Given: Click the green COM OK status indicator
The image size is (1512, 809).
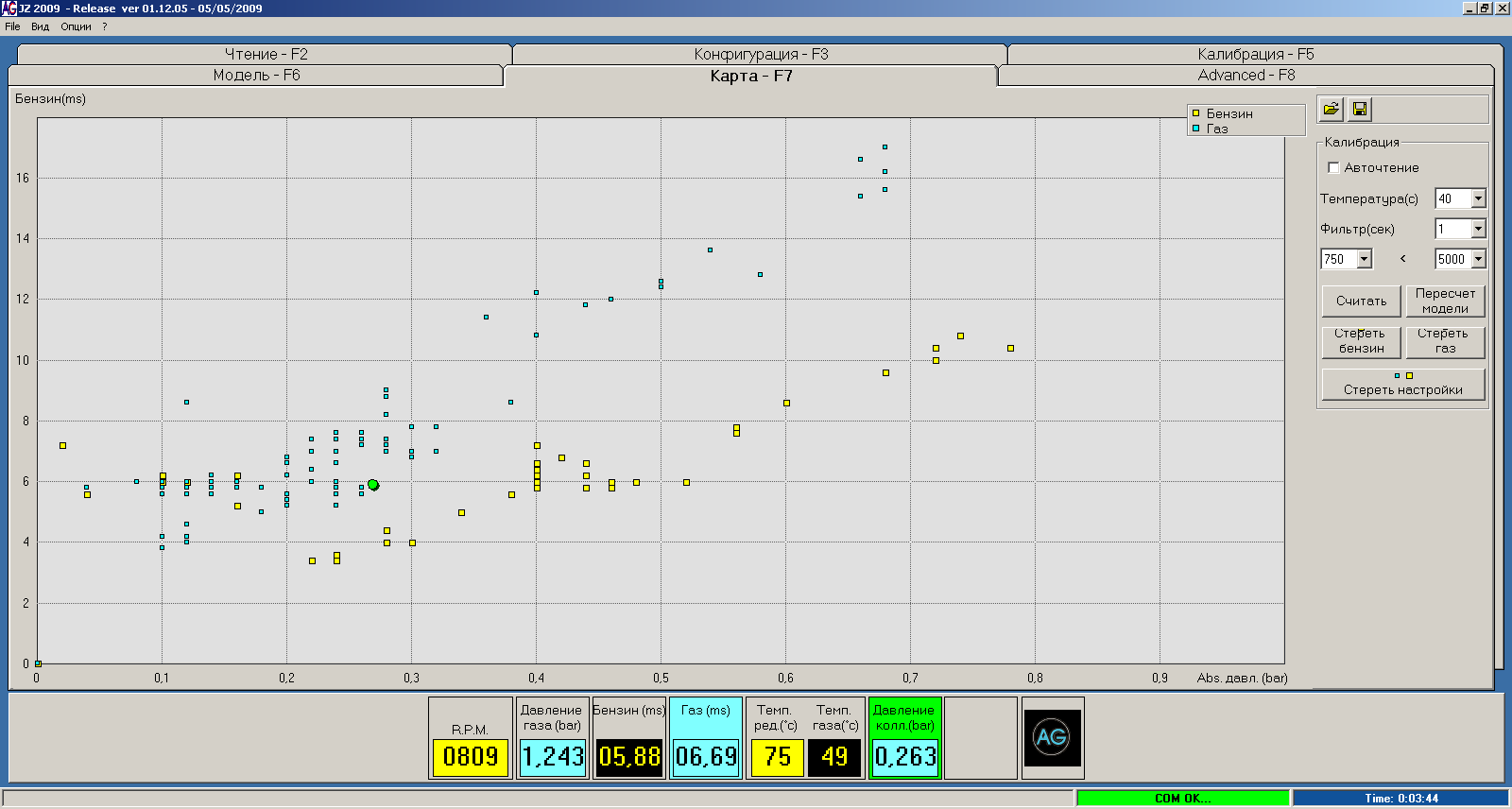Looking at the screenshot, I should click(x=1182, y=799).
